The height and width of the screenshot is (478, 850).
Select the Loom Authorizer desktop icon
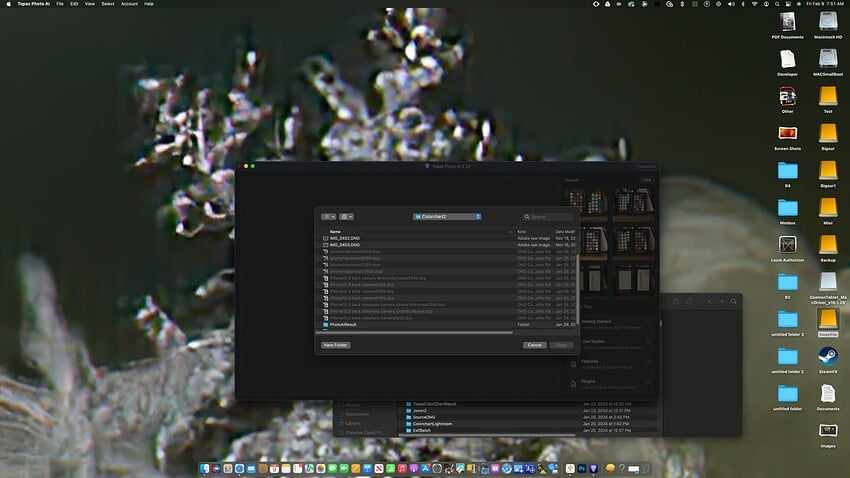tap(787, 245)
